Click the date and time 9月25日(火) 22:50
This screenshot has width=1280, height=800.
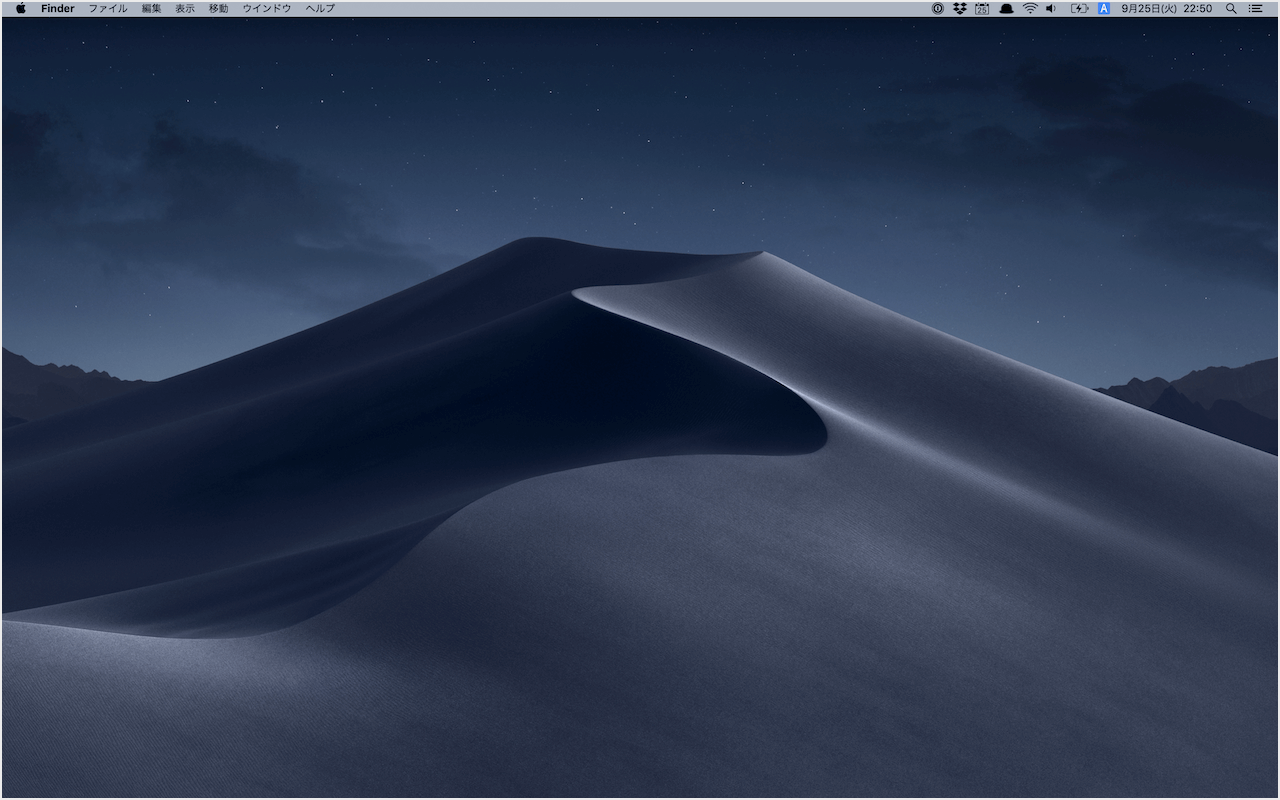point(1166,8)
